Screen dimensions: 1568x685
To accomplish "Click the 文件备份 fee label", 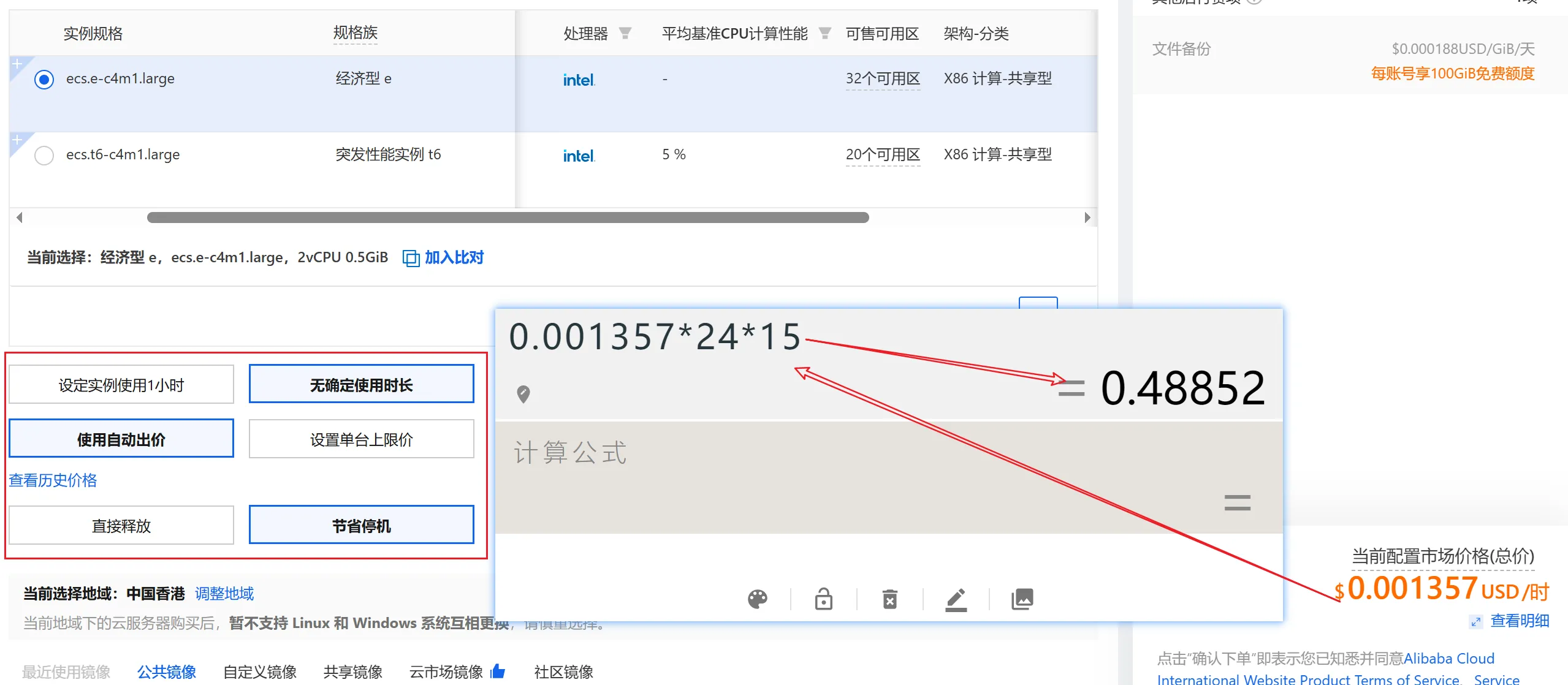I will tap(1182, 49).
